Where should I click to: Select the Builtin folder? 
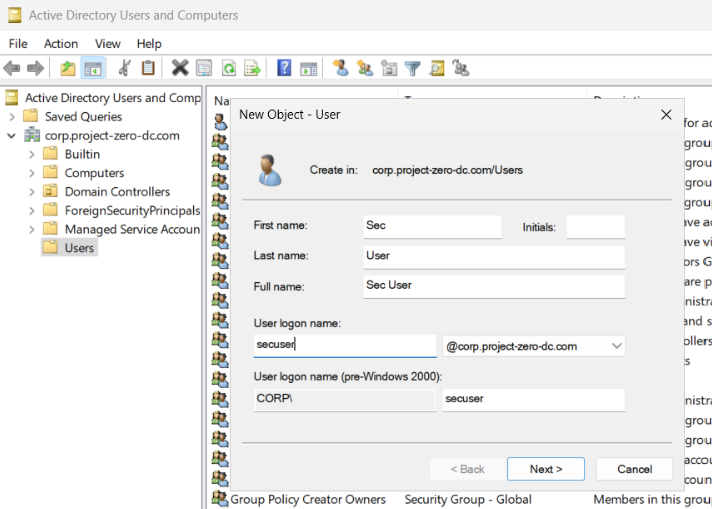tap(82, 154)
